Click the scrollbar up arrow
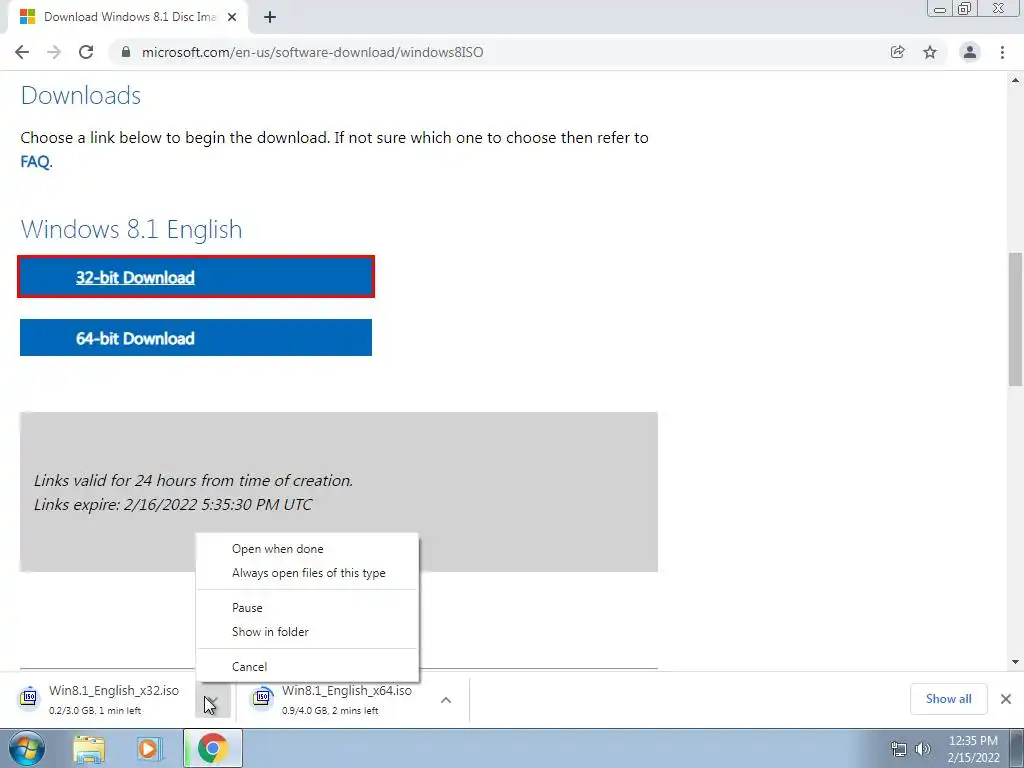This screenshot has width=1024, height=768. 1015,80
